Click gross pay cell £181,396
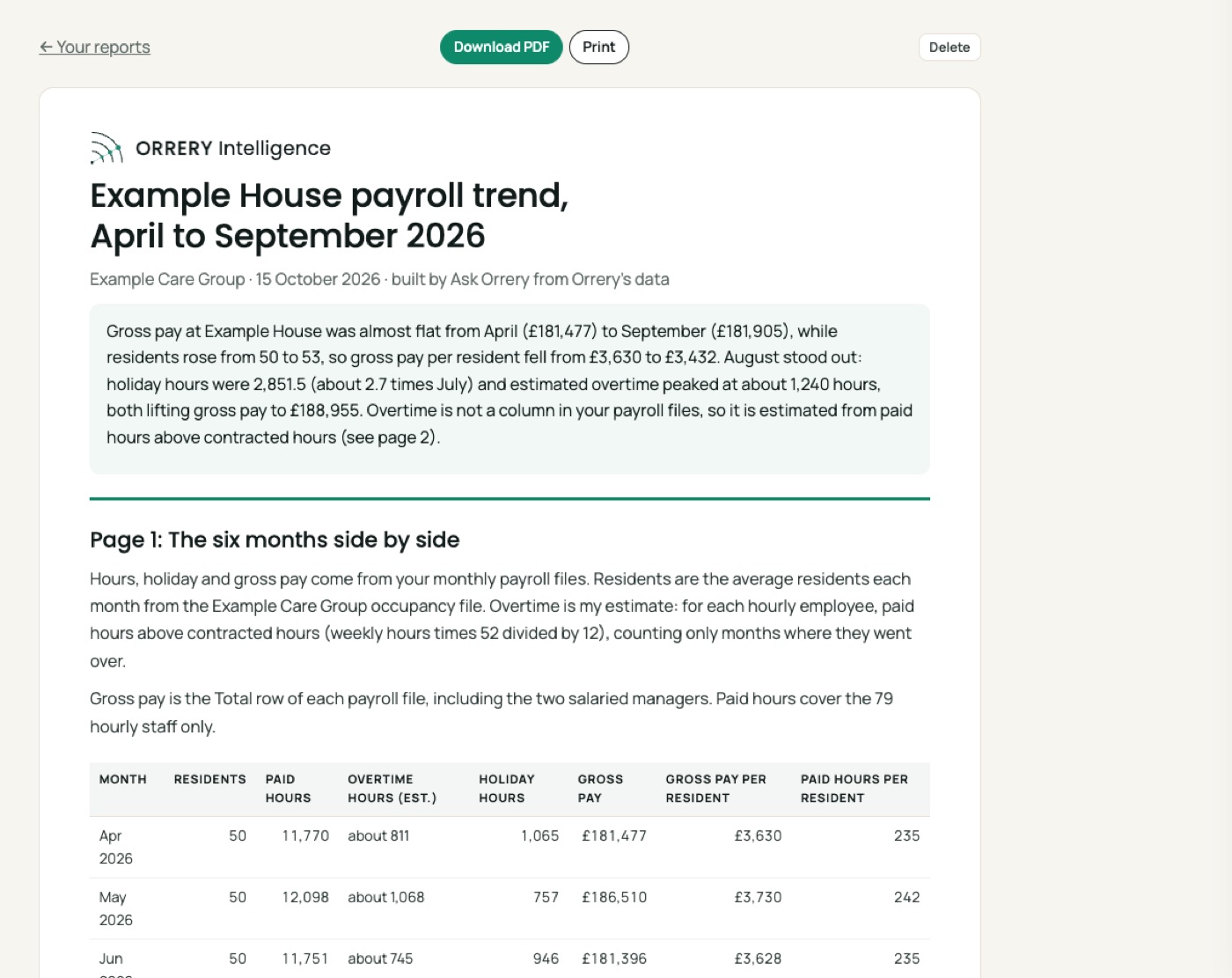The width and height of the screenshot is (1232, 978). (x=614, y=960)
